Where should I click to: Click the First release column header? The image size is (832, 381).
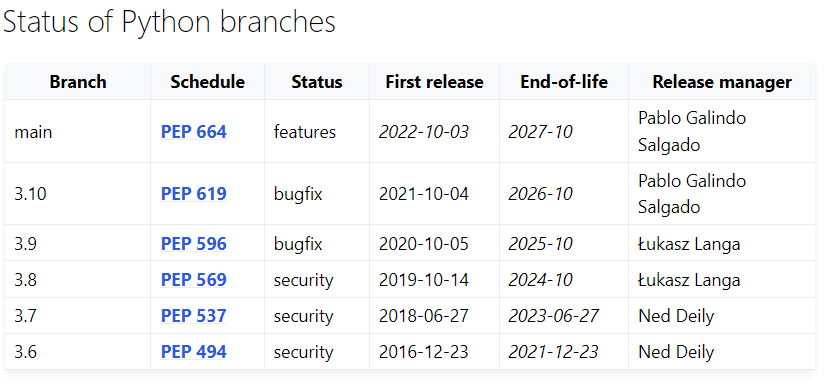(435, 82)
